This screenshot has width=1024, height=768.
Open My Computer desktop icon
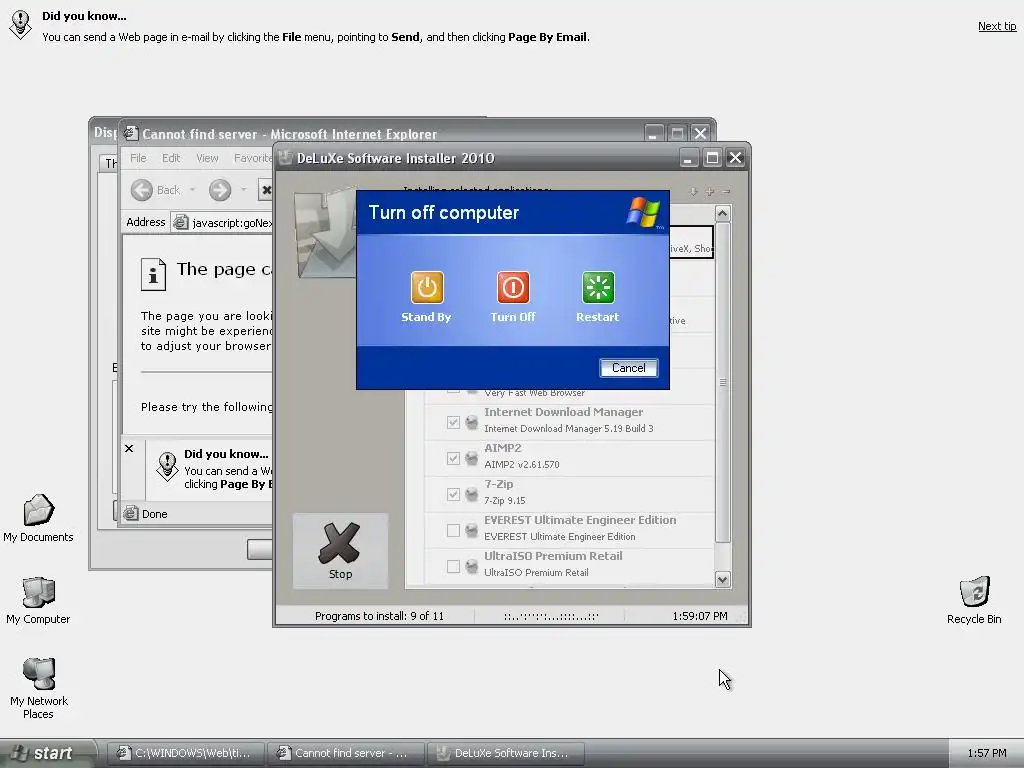[39, 601]
